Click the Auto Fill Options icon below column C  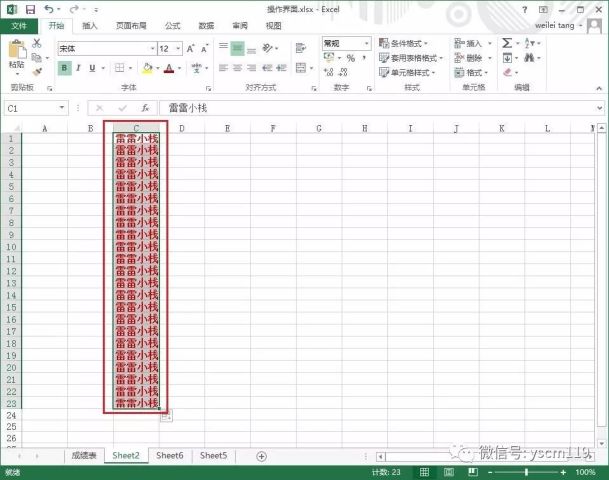166,416
